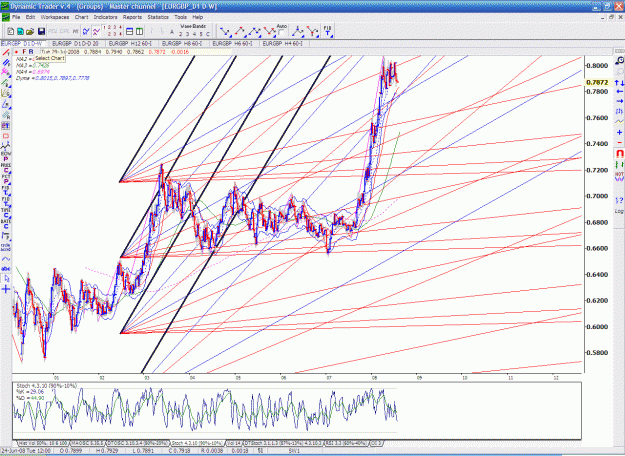Switch to EURGBP H8 60-I tab
This screenshot has width=625, height=456.
click(x=183, y=43)
